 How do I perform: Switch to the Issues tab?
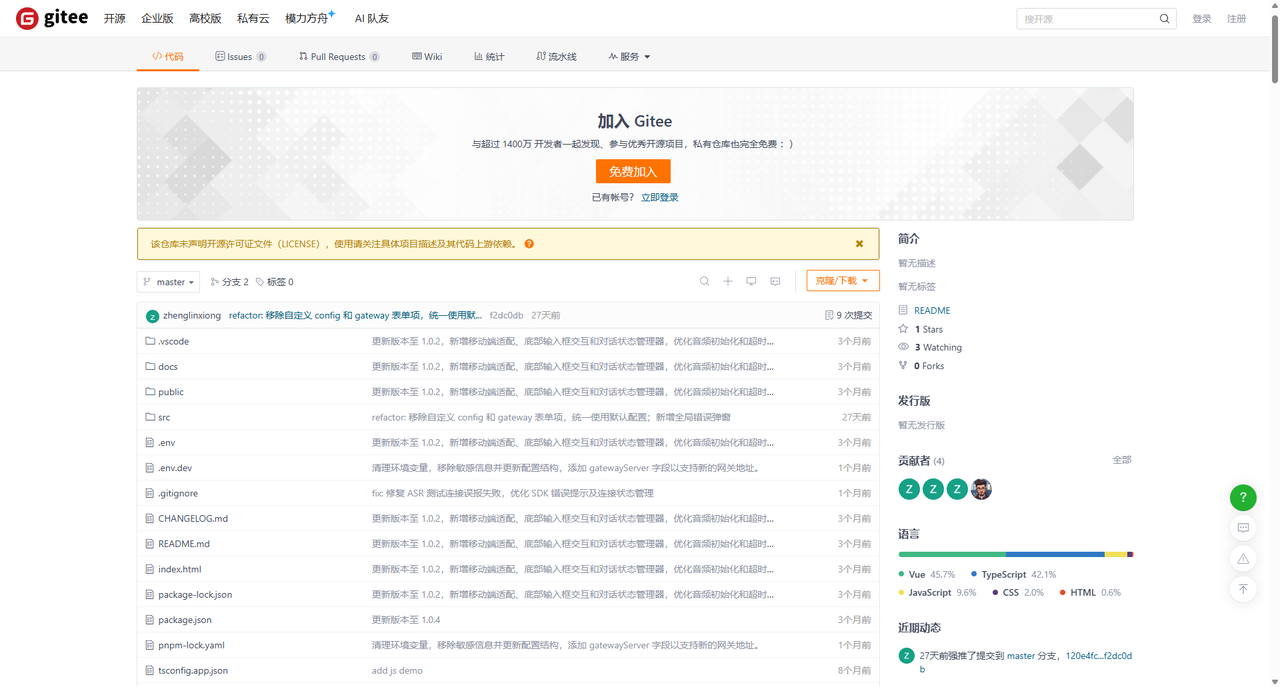(x=241, y=57)
